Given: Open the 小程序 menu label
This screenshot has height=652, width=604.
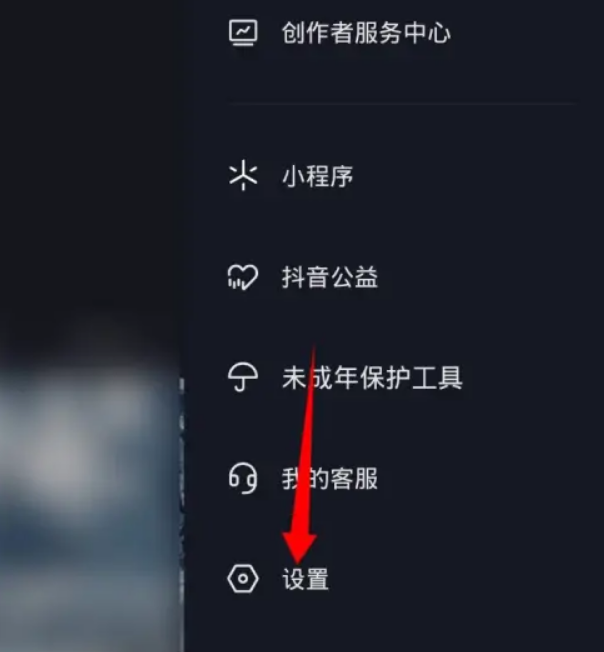Looking at the screenshot, I should point(318,176).
